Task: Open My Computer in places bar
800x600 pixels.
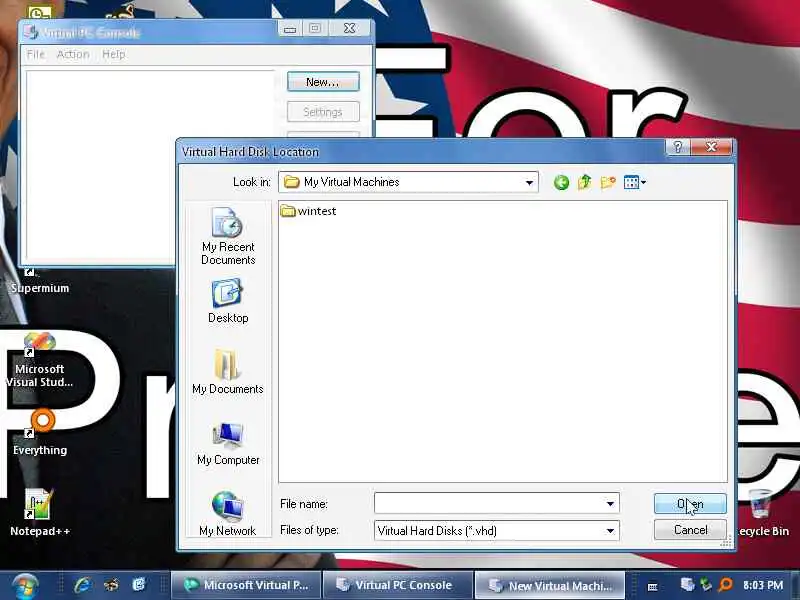Action: click(x=228, y=443)
